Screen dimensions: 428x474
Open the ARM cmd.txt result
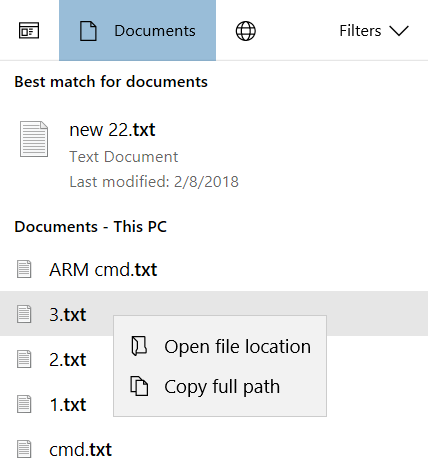pyautogui.click(x=214, y=269)
